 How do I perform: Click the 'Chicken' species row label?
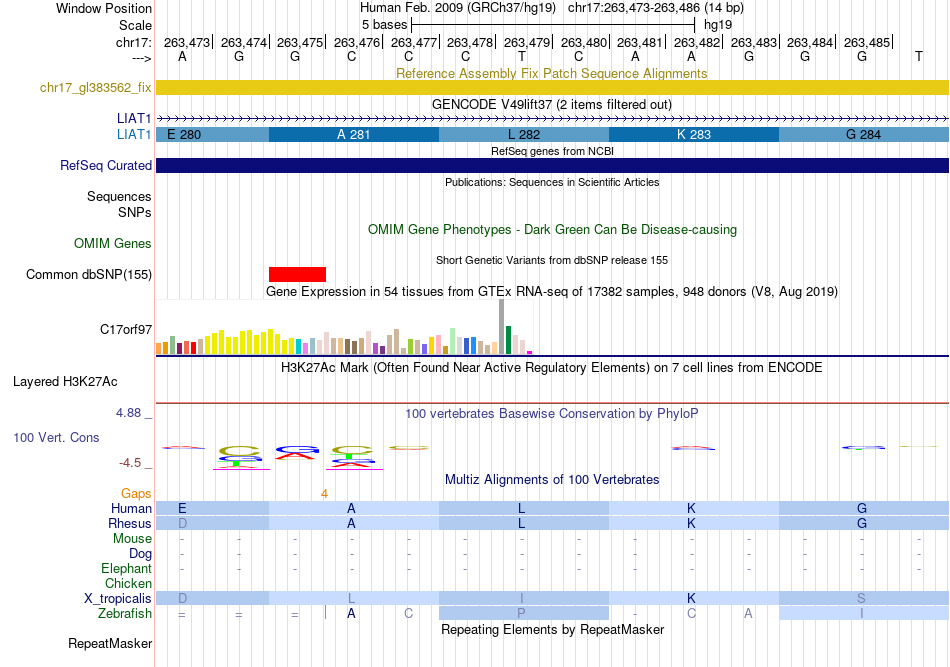pos(128,583)
